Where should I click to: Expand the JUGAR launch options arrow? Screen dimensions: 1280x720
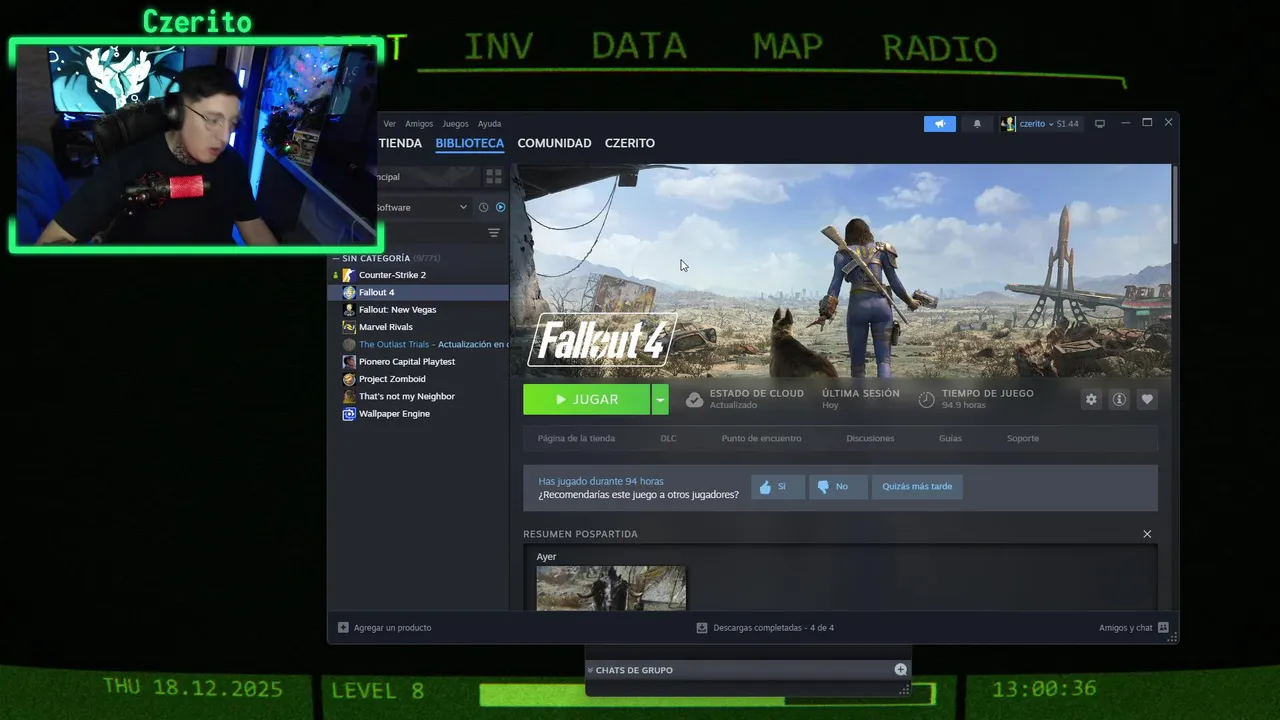(660, 399)
